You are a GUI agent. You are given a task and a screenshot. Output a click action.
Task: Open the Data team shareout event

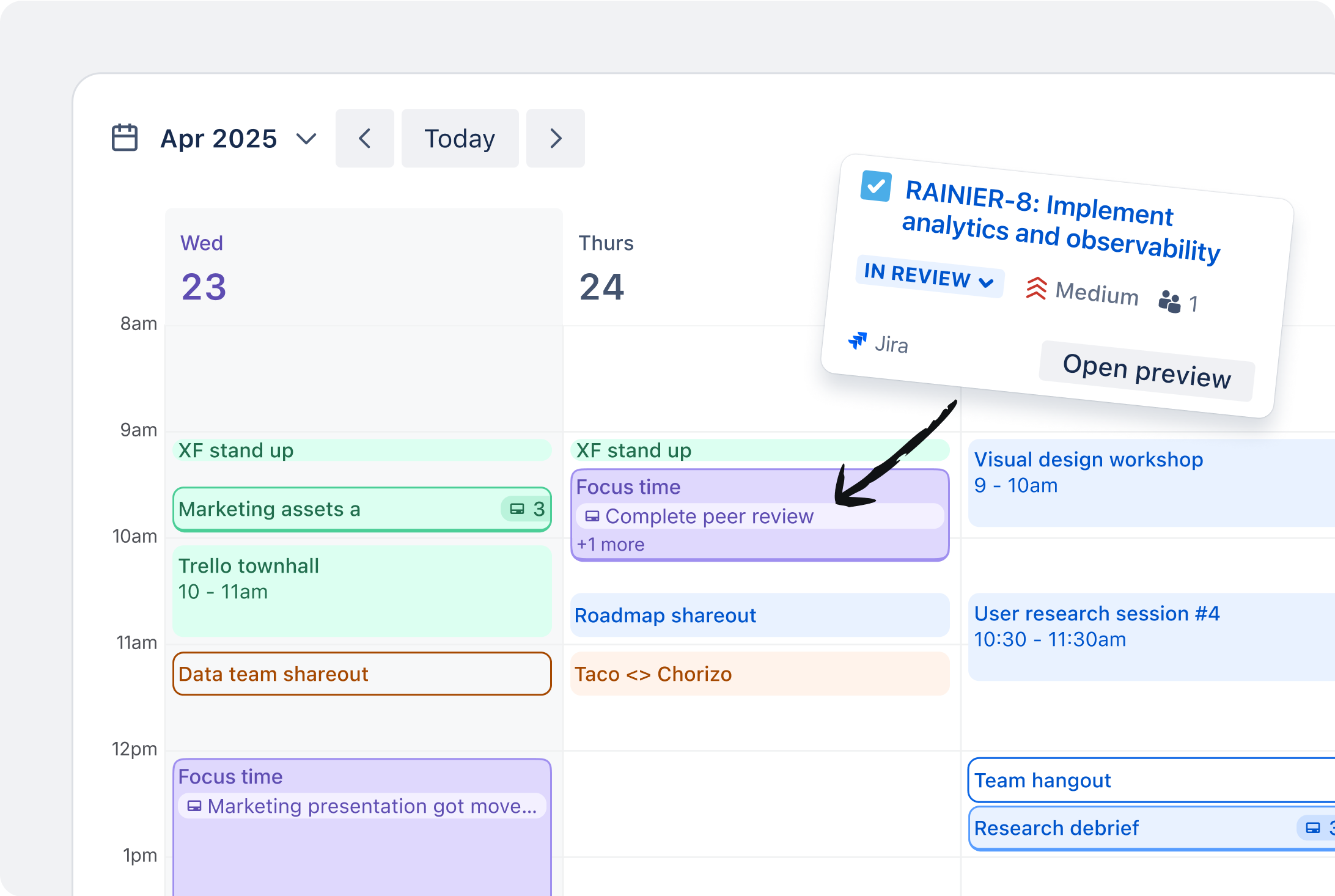[x=362, y=674]
